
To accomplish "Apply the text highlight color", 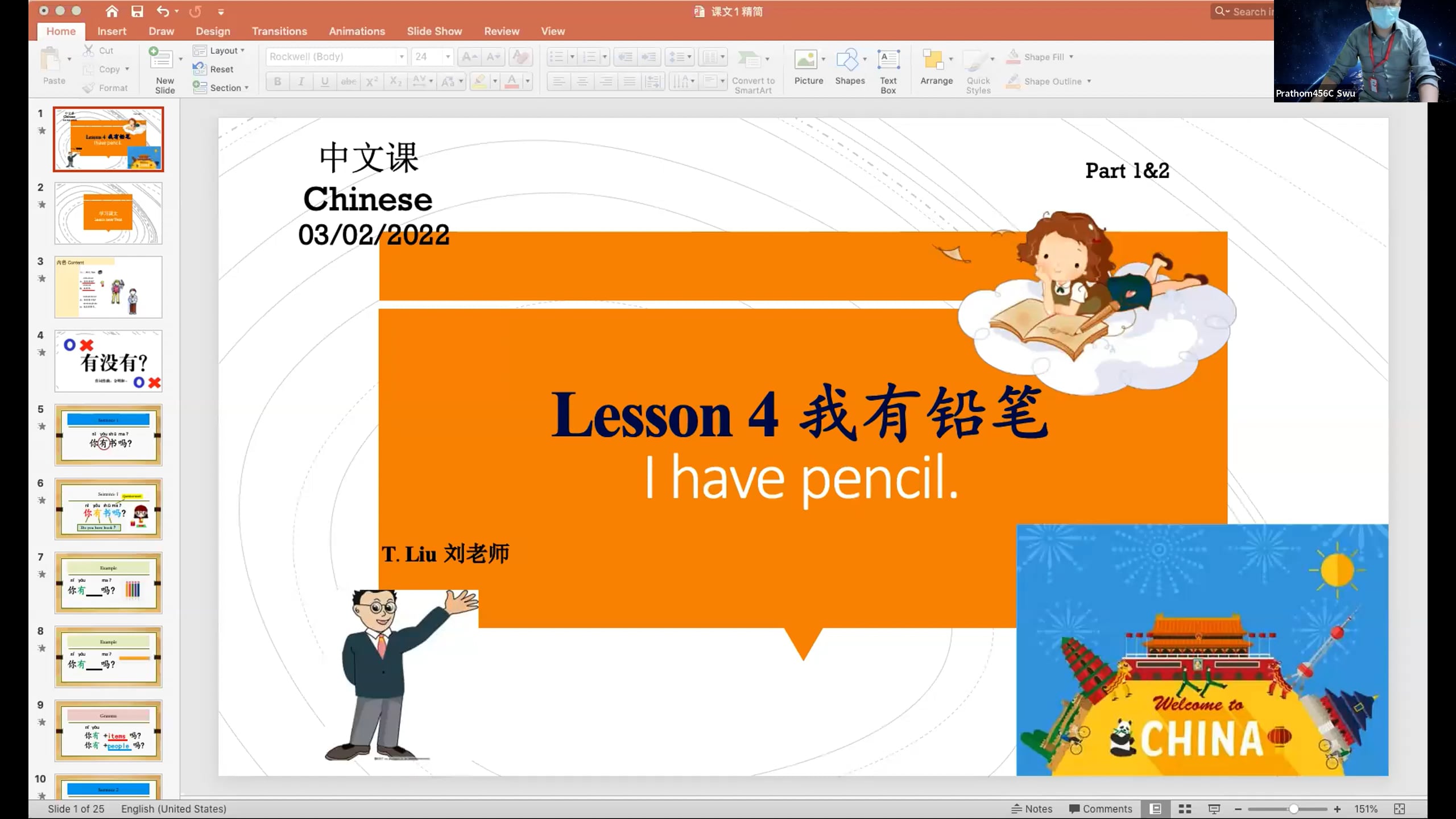I will click(479, 81).
